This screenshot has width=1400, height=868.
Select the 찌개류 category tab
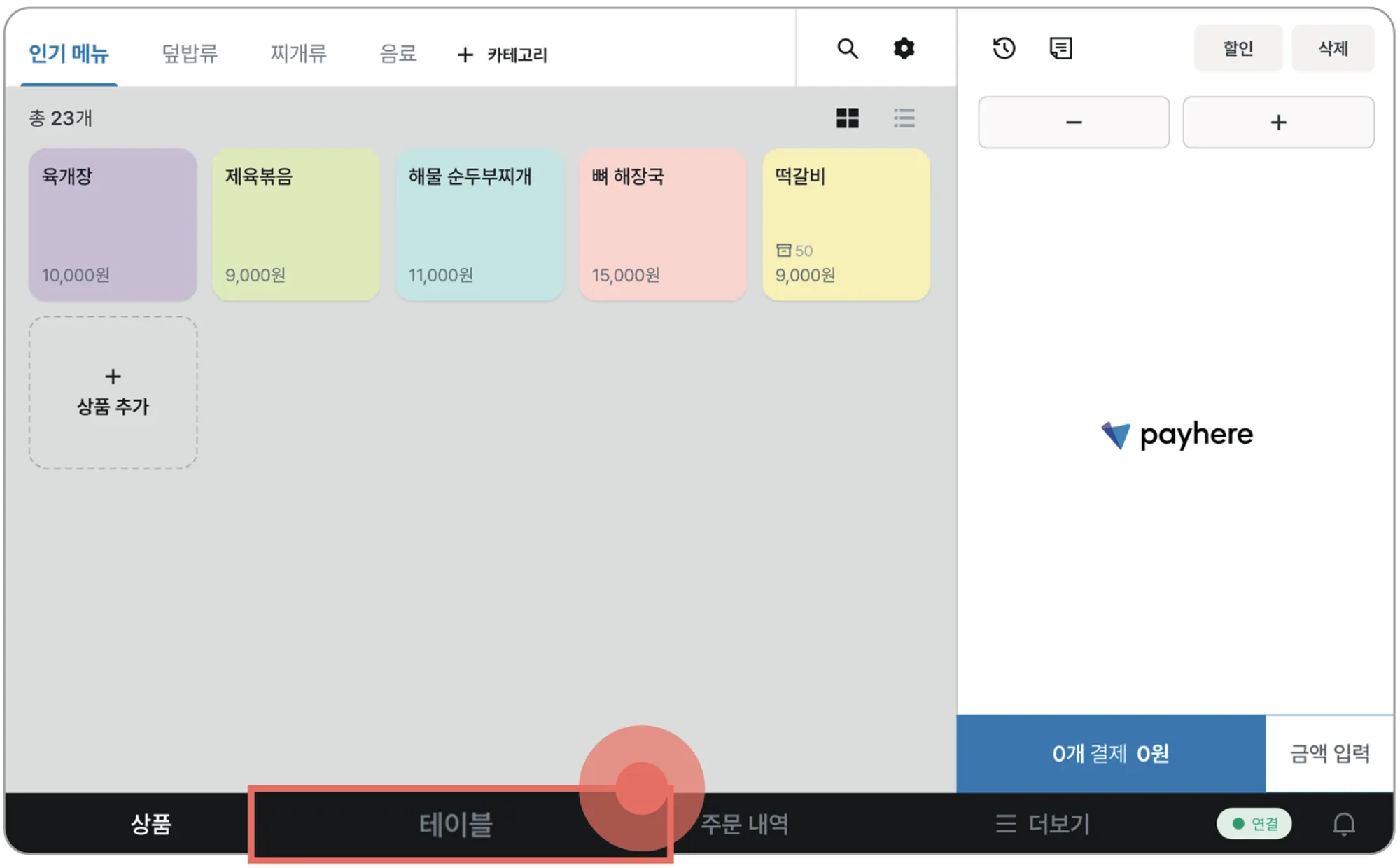click(x=298, y=53)
